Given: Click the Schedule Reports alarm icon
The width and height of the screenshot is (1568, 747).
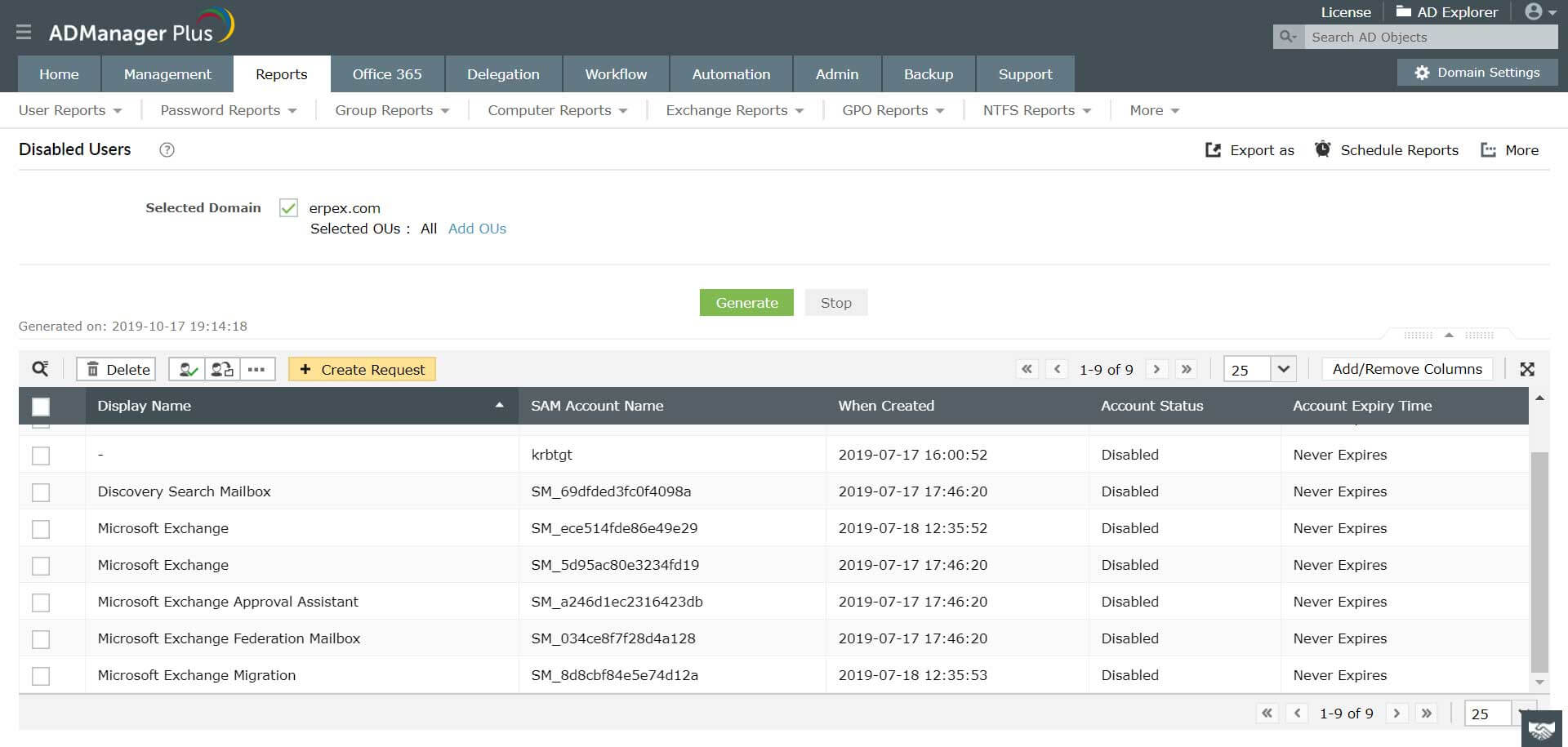Looking at the screenshot, I should coord(1321,149).
